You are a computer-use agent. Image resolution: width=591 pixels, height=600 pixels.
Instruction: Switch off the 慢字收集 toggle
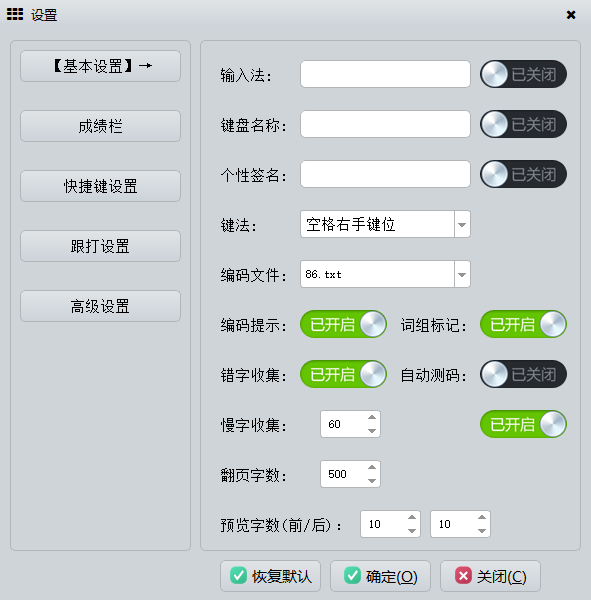click(523, 424)
